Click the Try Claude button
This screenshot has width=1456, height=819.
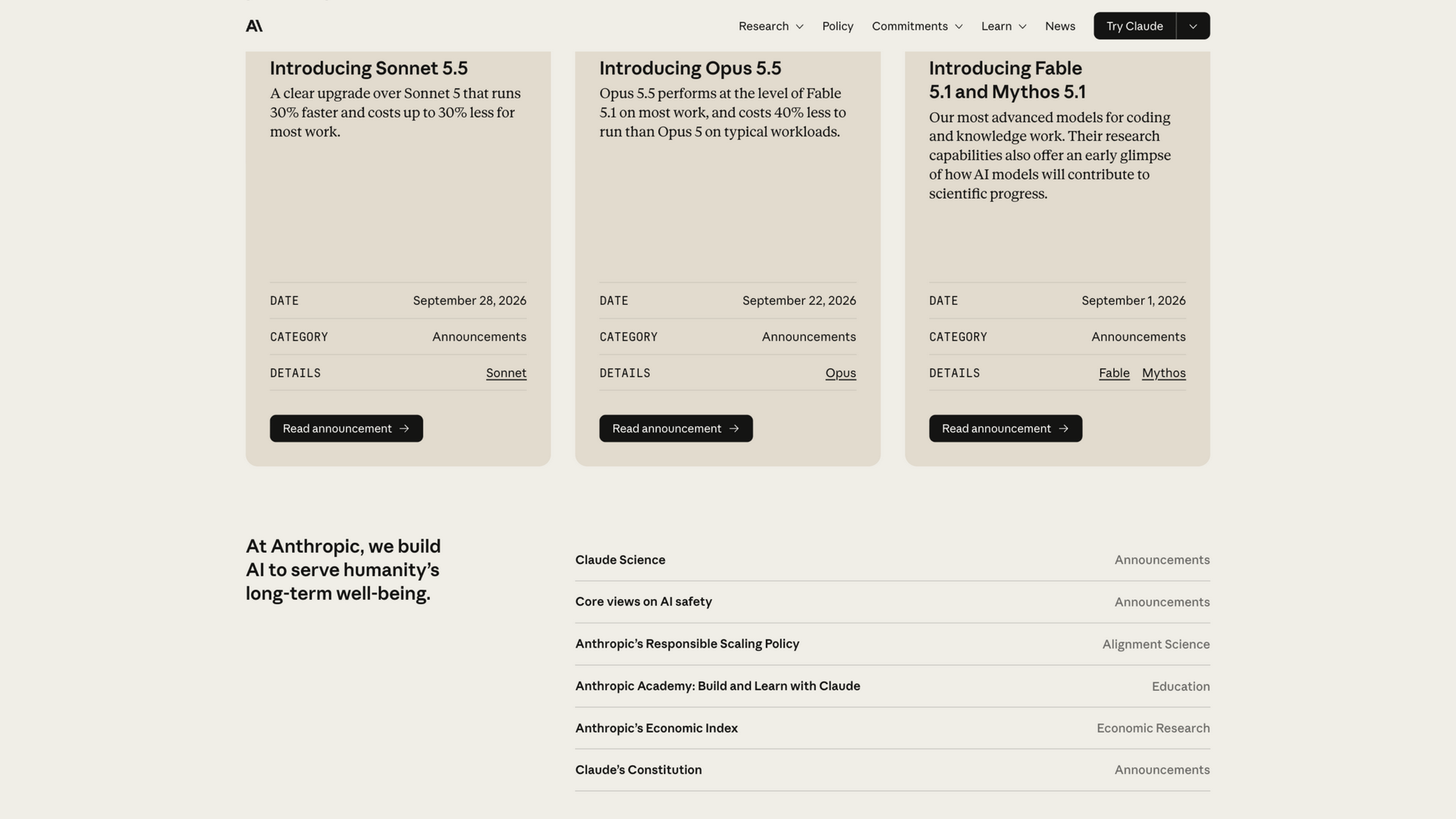tap(1134, 26)
